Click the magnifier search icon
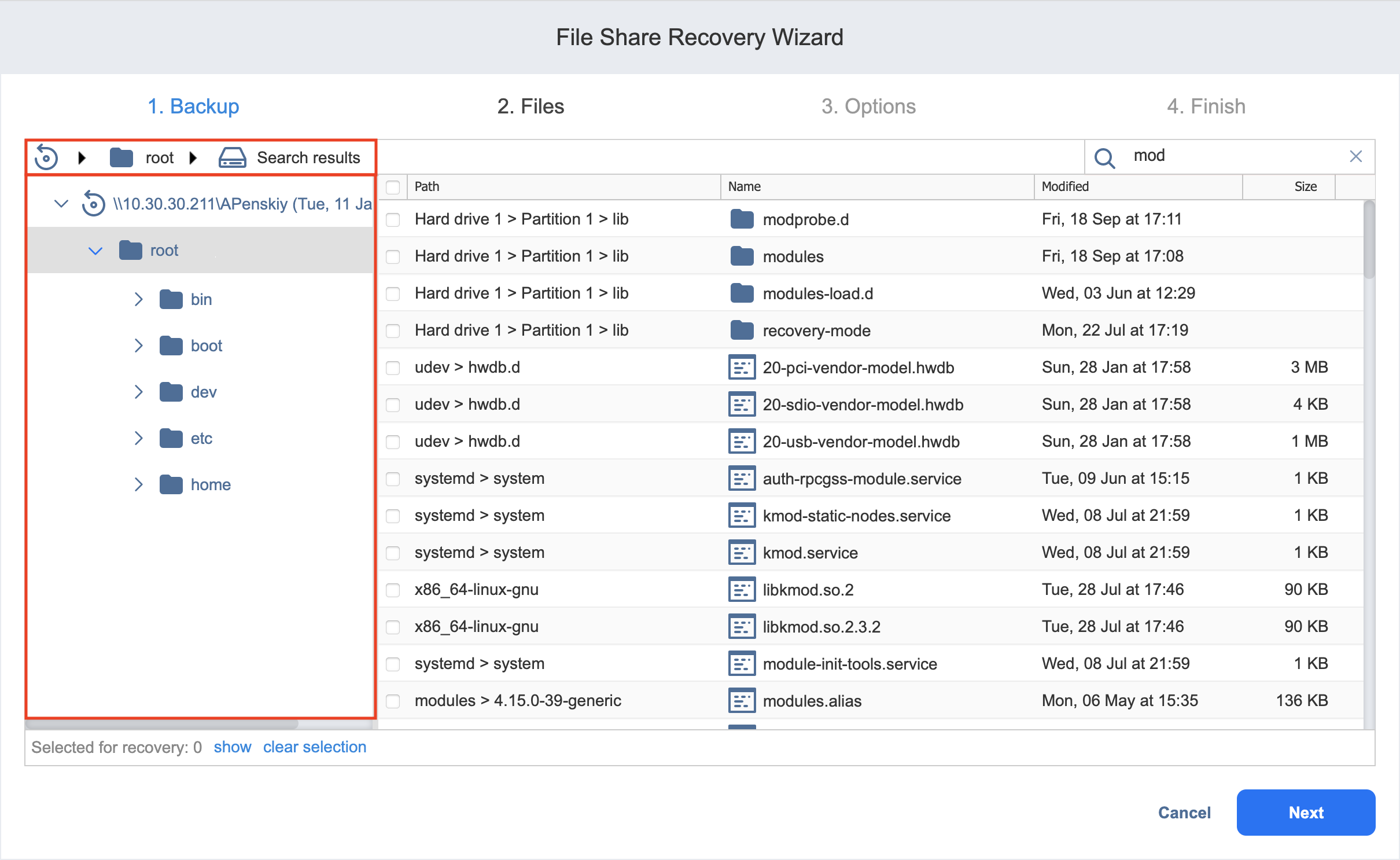Image resolution: width=1400 pixels, height=860 pixels. point(1104,157)
